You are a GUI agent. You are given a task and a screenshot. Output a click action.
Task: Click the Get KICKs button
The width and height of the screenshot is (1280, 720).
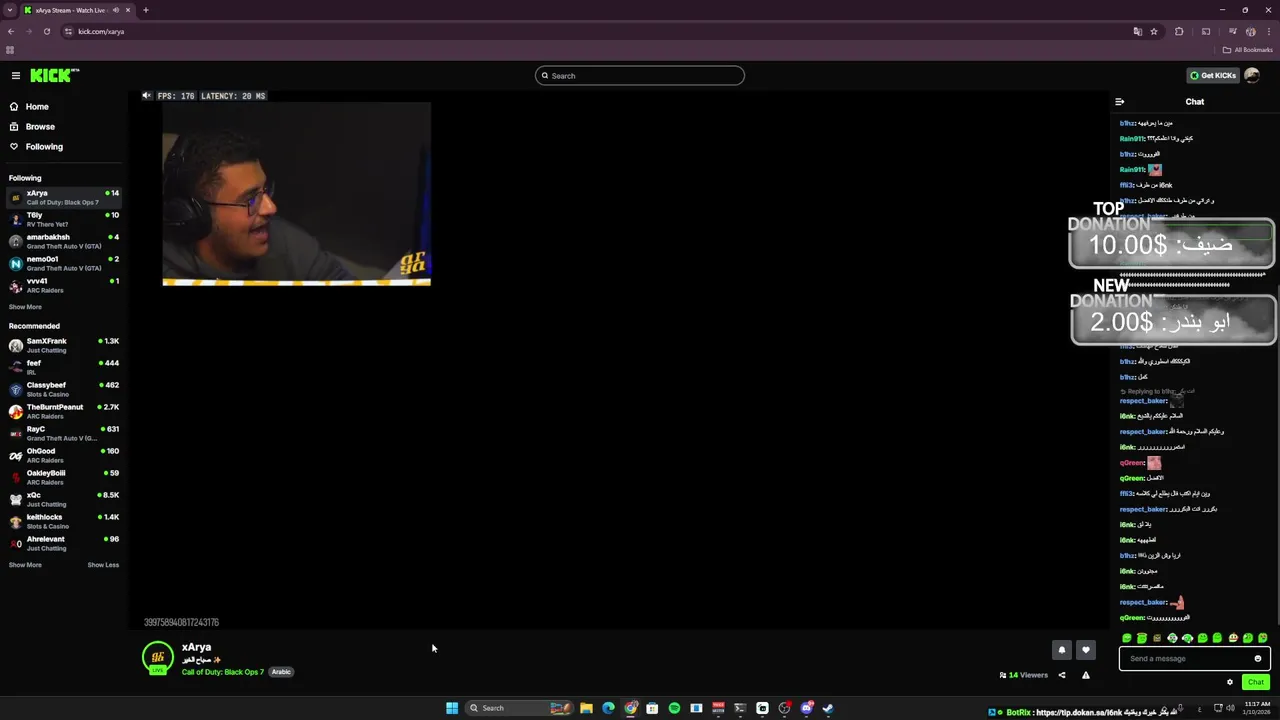click(1213, 76)
